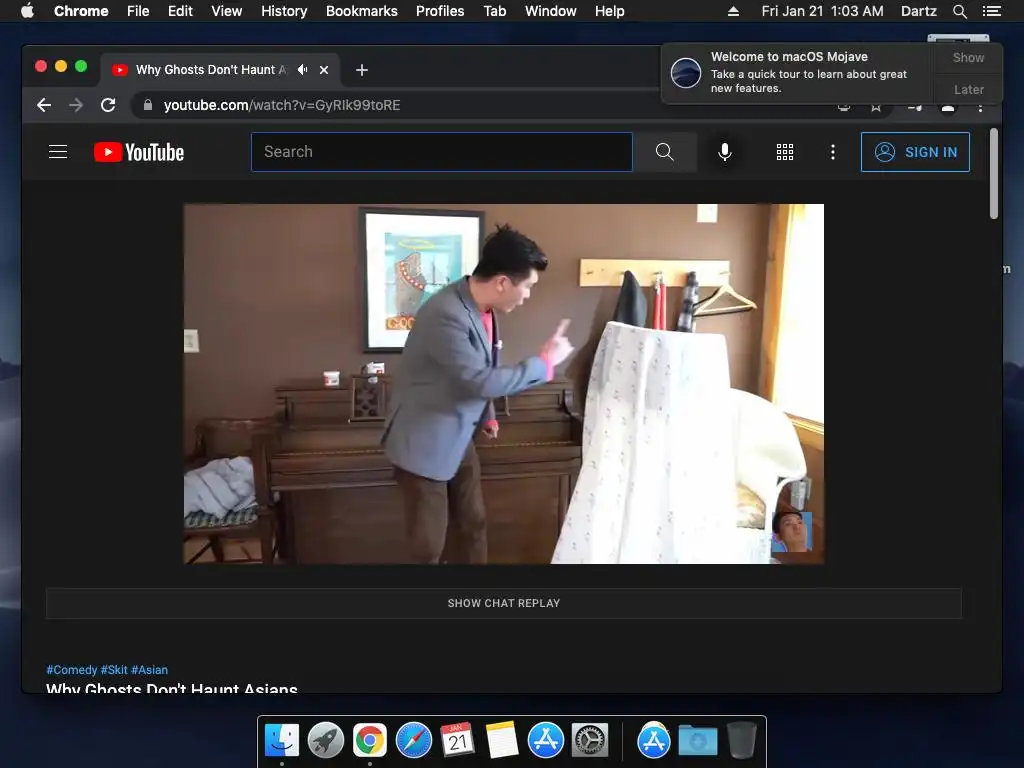Open System Preferences from the Dock
Screen dimensions: 1024x768
pos(590,741)
